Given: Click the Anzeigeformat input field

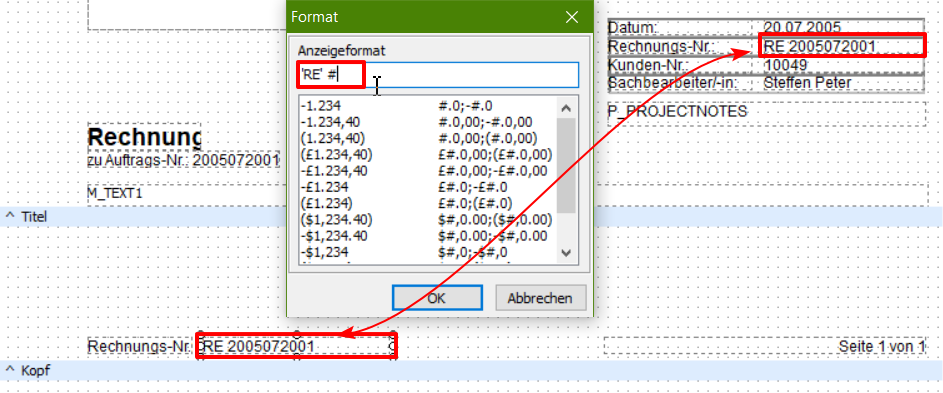Looking at the screenshot, I should [438, 75].
